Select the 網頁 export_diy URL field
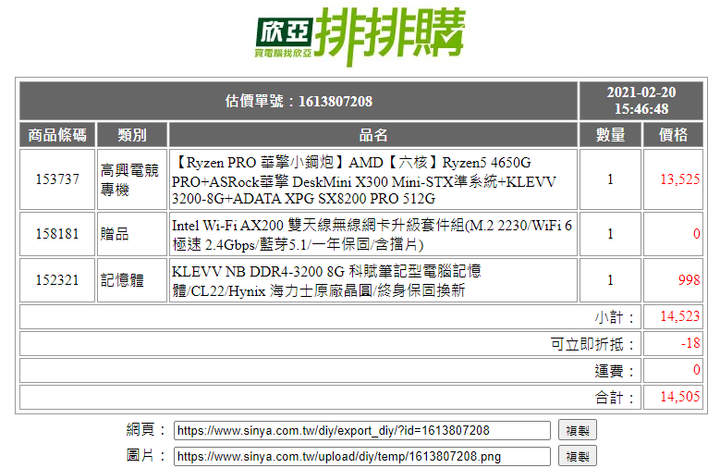Image resolution: width=720 pixels, height=468 pixels. (362, 430)
